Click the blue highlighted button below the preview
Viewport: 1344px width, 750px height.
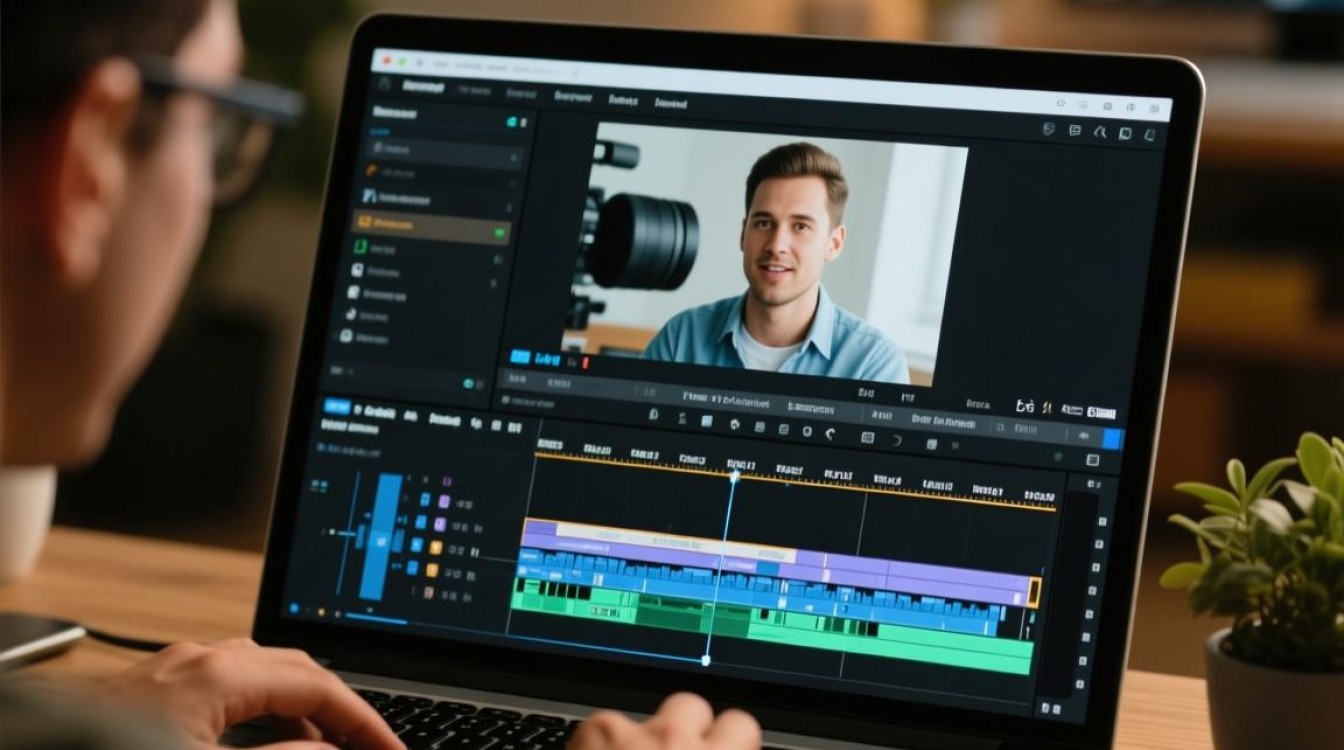point(520,358)
